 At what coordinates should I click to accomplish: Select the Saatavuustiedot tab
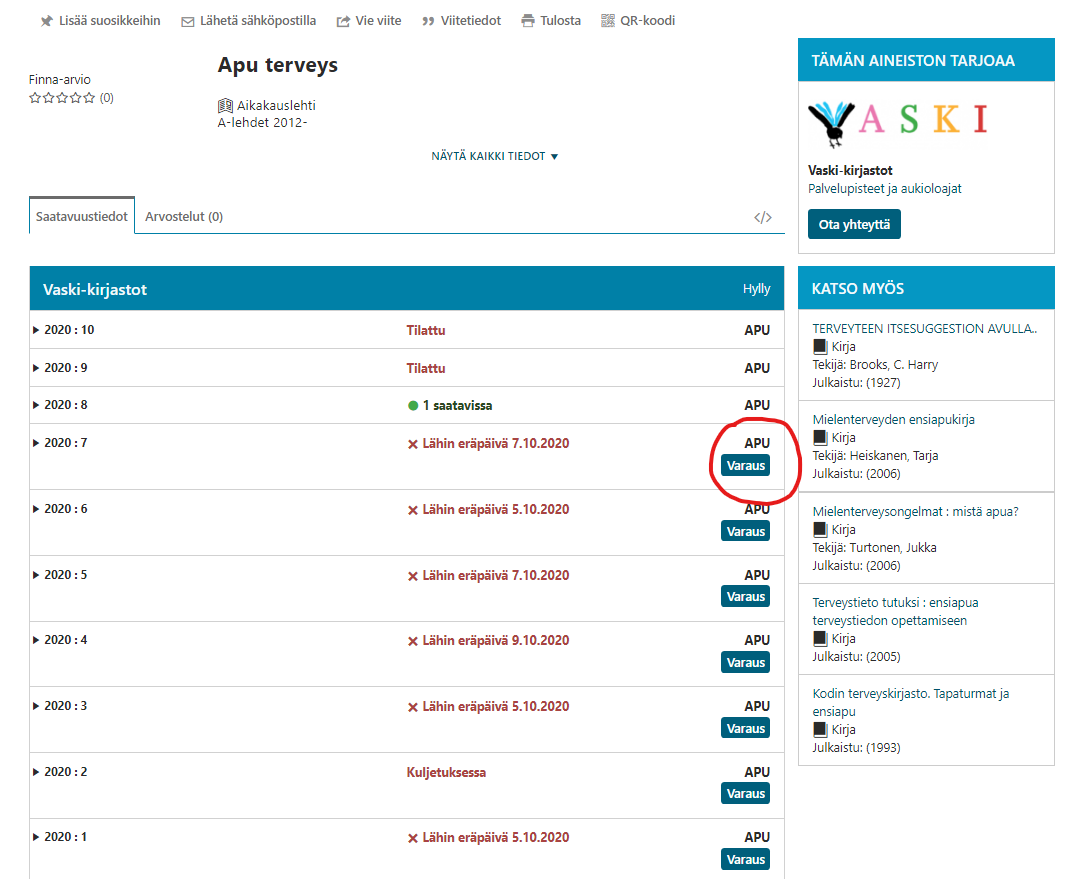coord(82,216)
